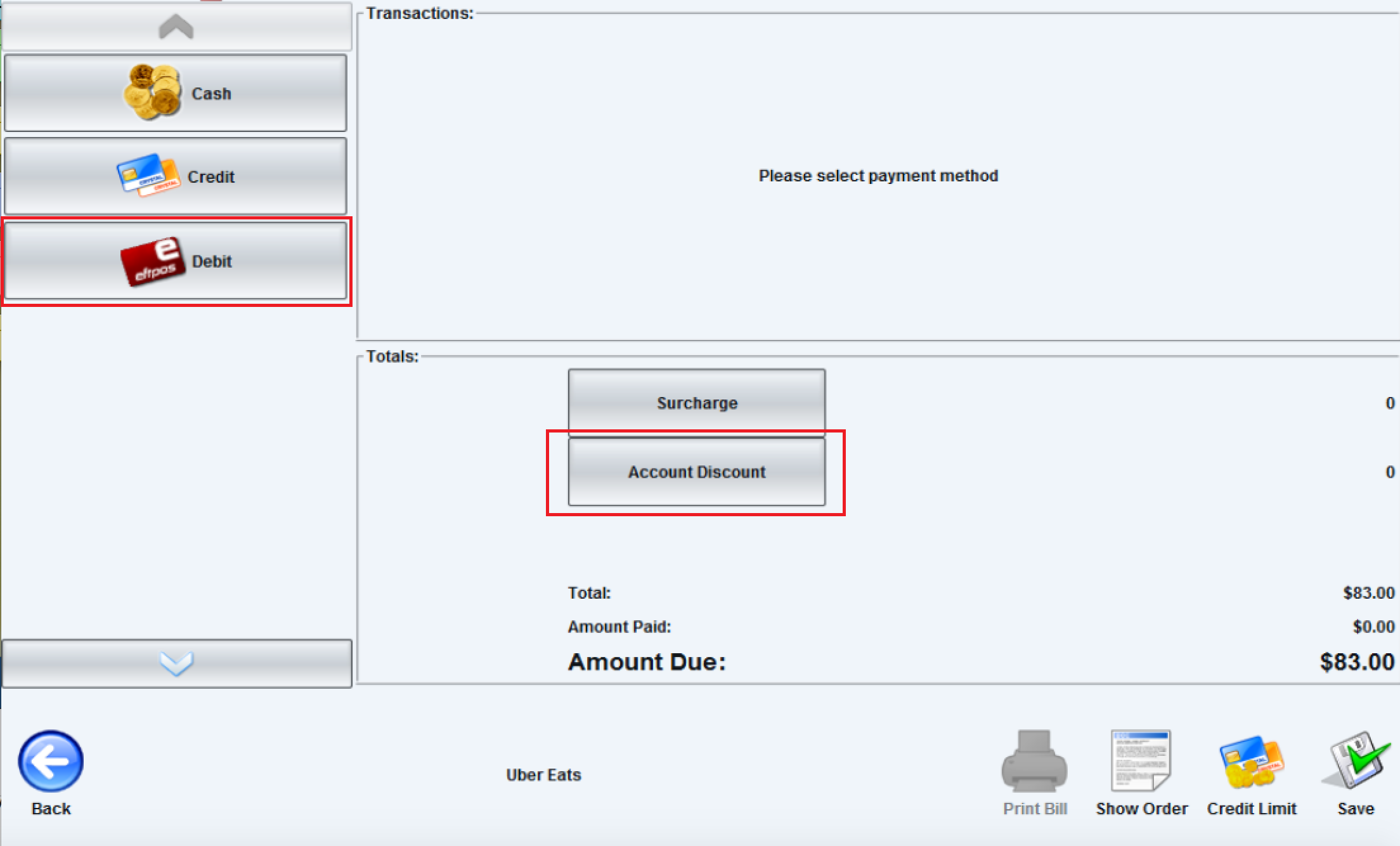
Task: Save the transaction
Action: [x=1356, y=774]
